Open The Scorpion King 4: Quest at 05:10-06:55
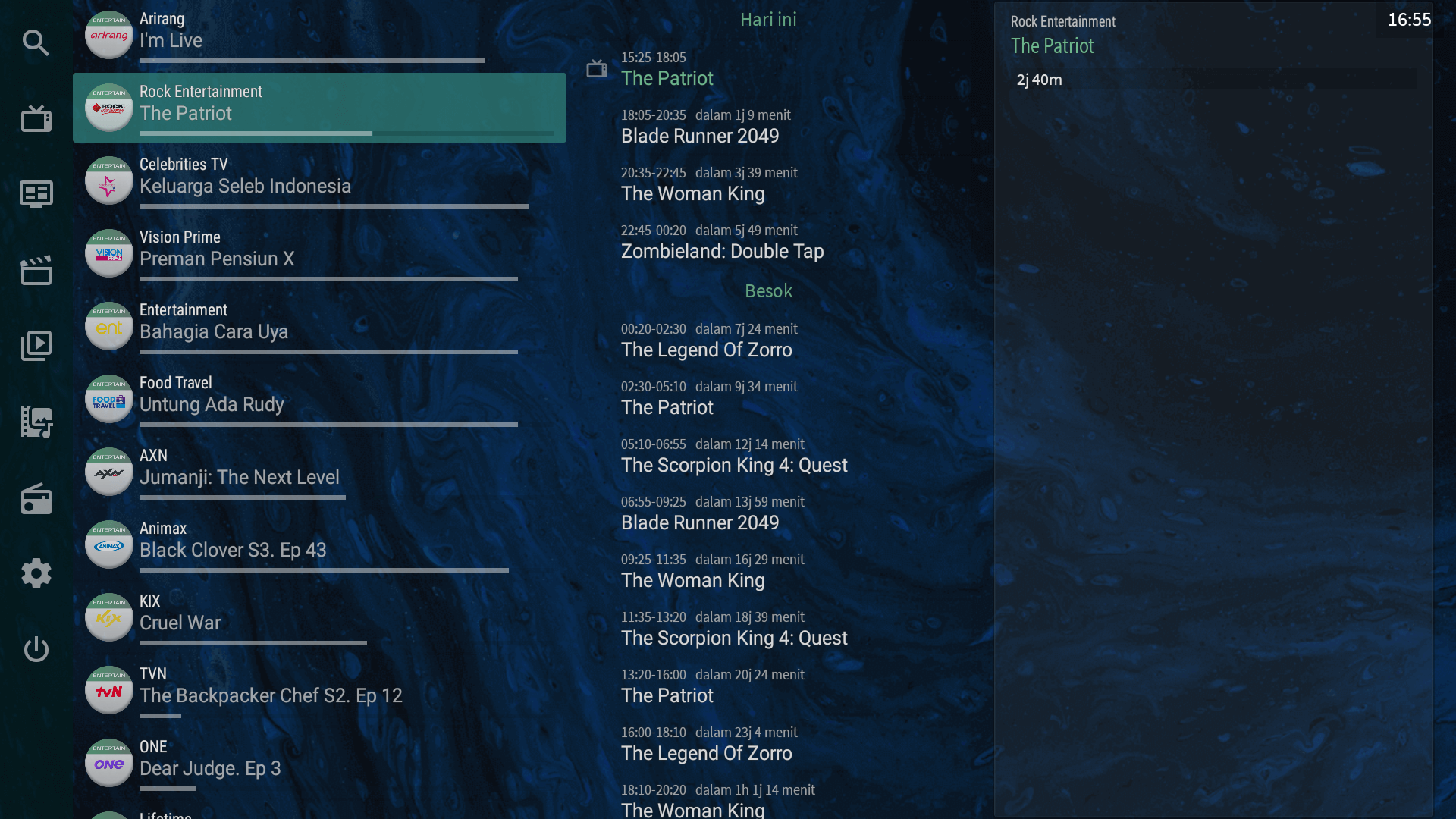The height and width of the screenshot is (819, 1456). coord(768,455)
